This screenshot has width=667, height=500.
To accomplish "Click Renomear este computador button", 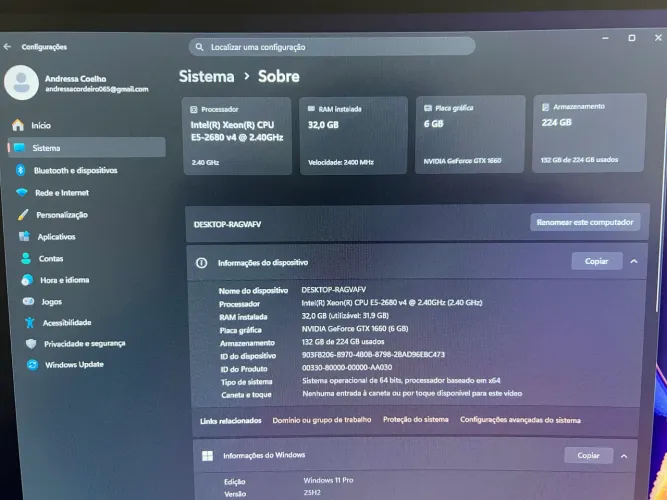I will (585, 222).
